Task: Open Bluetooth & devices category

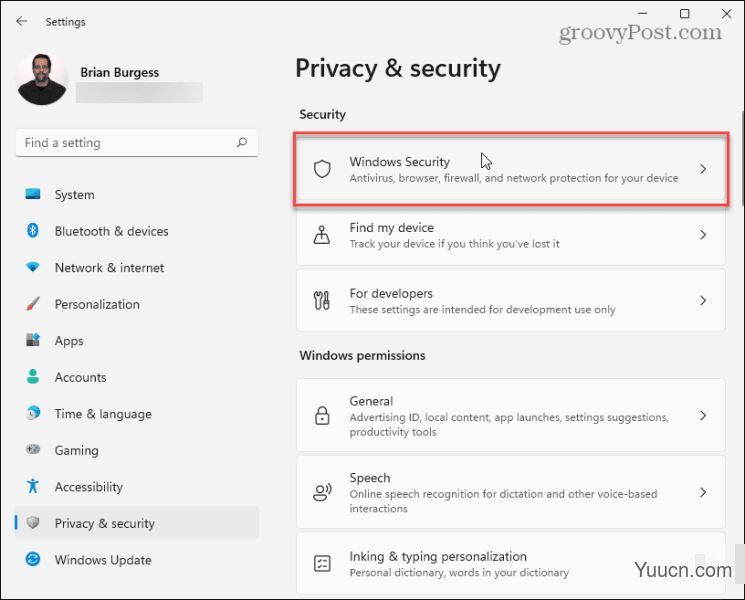Action: pos(137,231)
